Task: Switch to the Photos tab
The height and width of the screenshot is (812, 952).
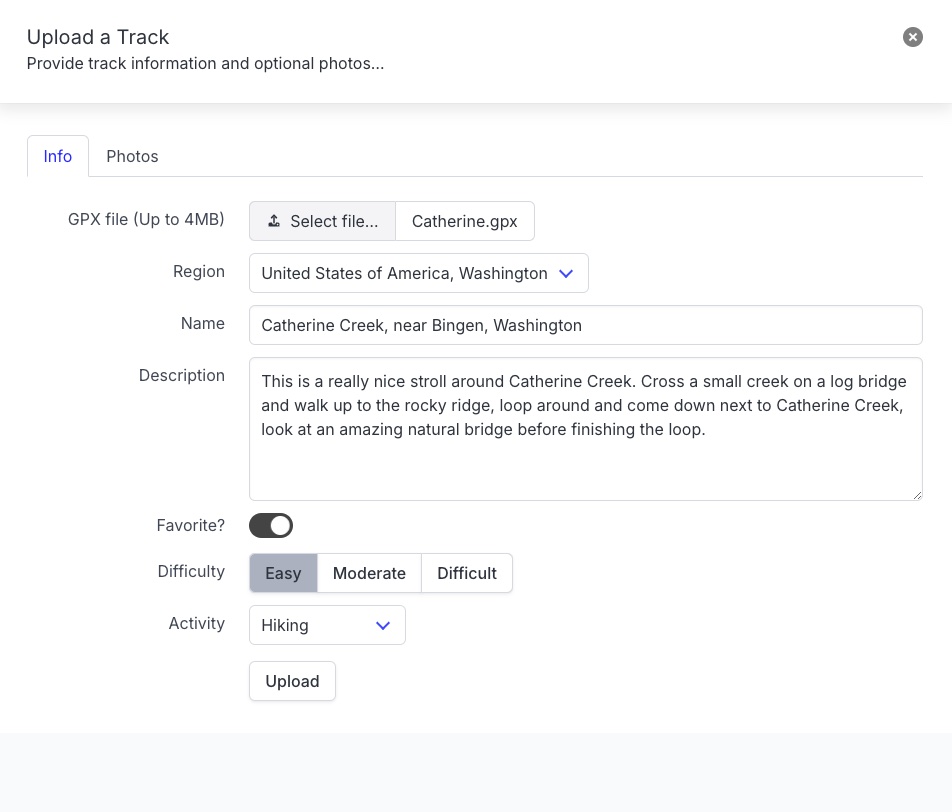Action: tap(132, 156)
